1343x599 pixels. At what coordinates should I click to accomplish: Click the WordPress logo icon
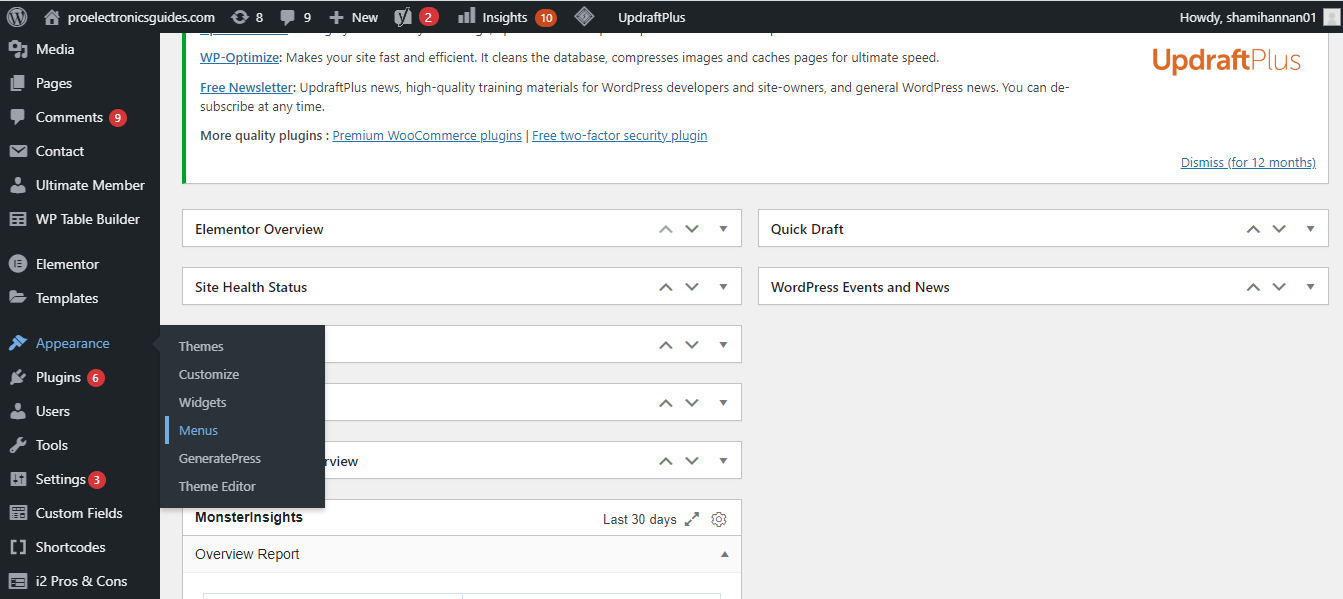click(x=17, y=17)
